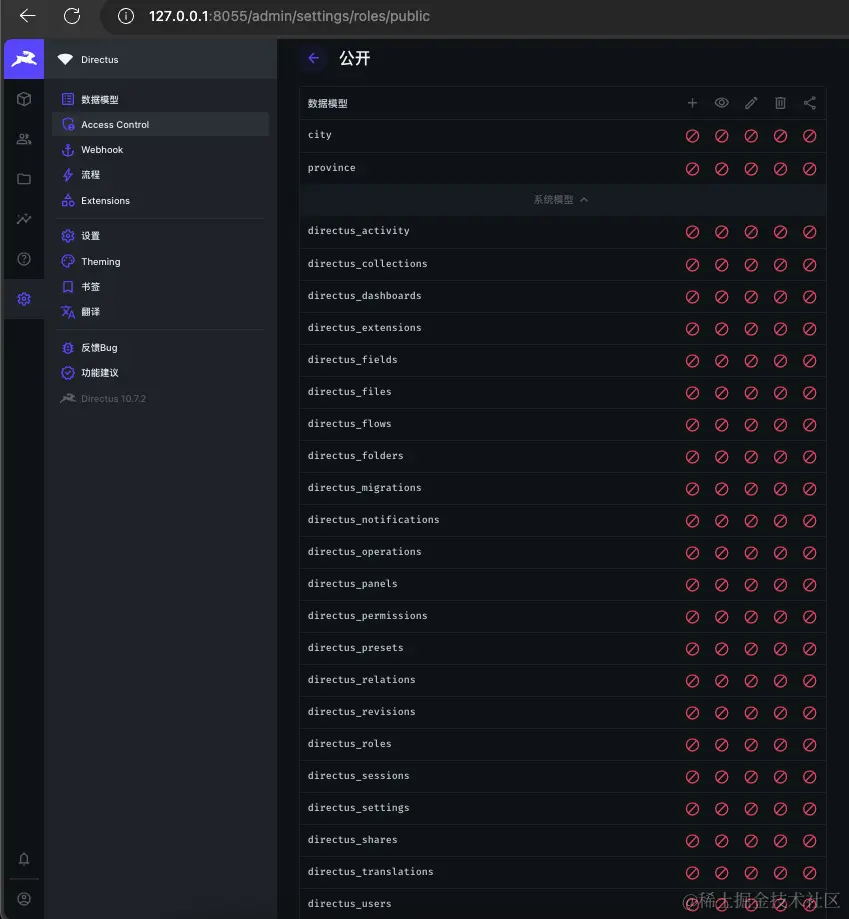Screen dimensions: 849x919
Task: Toggle create permission for city collection
Action: [x=692, y=136]
